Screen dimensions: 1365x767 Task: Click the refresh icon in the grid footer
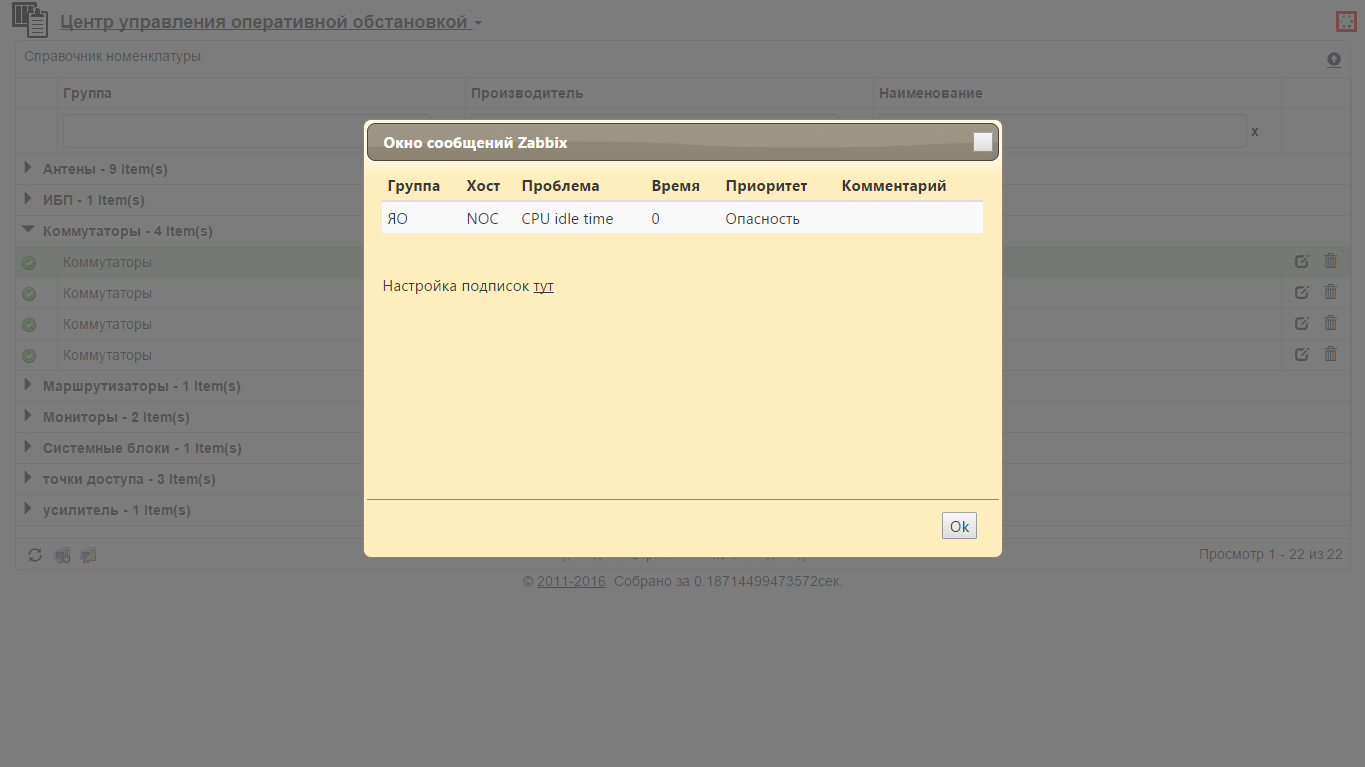click(x=35, y=555)
